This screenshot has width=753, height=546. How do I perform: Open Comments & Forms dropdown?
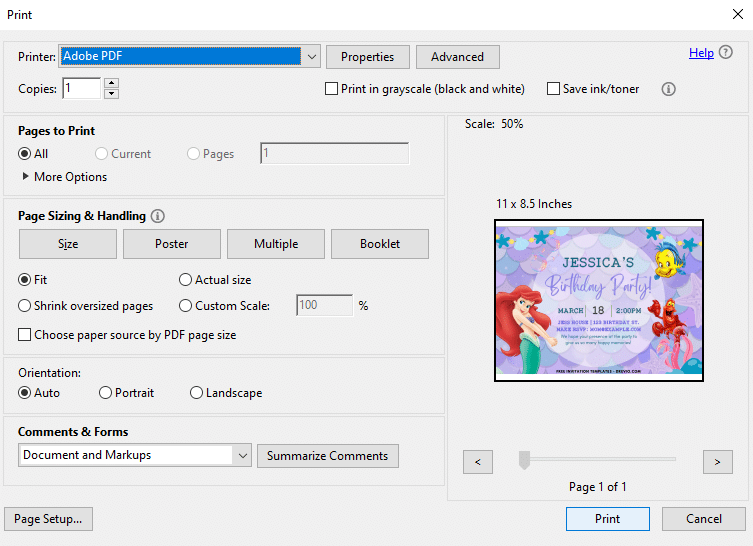[135, 455]
